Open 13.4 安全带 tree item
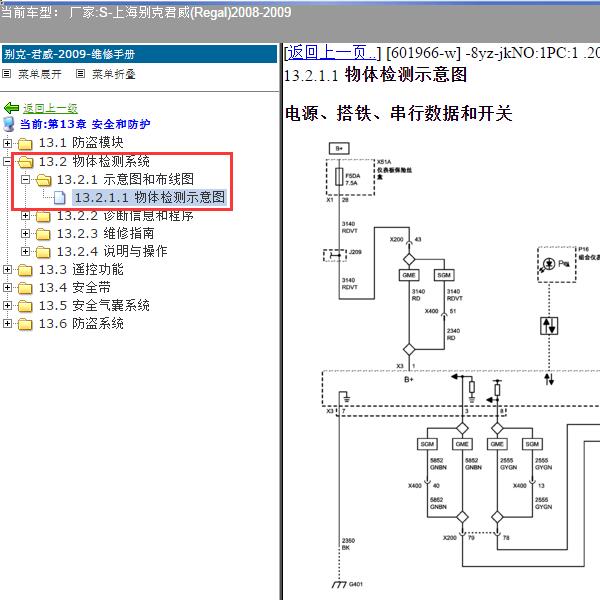This screenshot has height=600, width=600. [75, 287]
